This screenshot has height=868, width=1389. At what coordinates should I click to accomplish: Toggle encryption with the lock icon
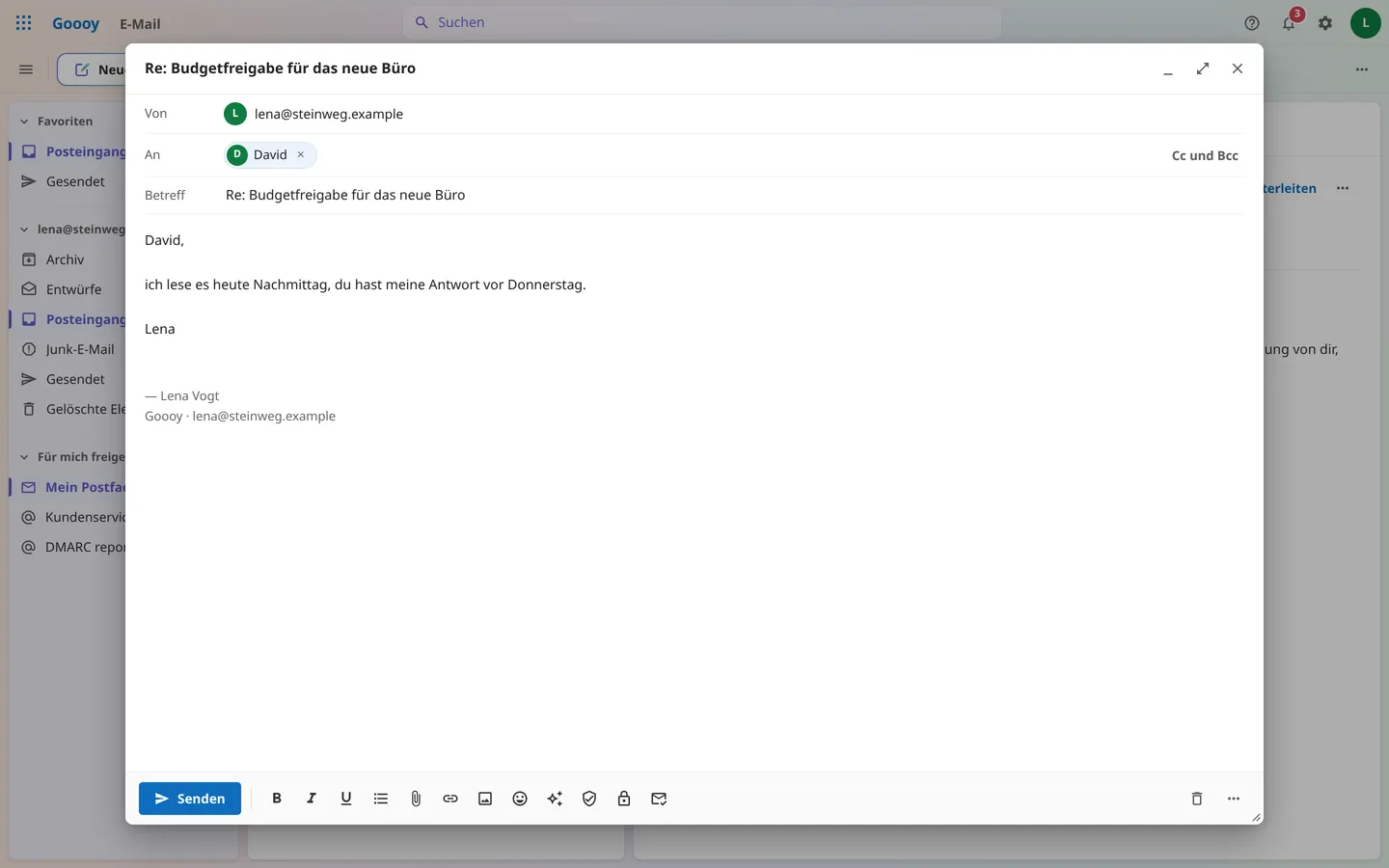point(624,799)
